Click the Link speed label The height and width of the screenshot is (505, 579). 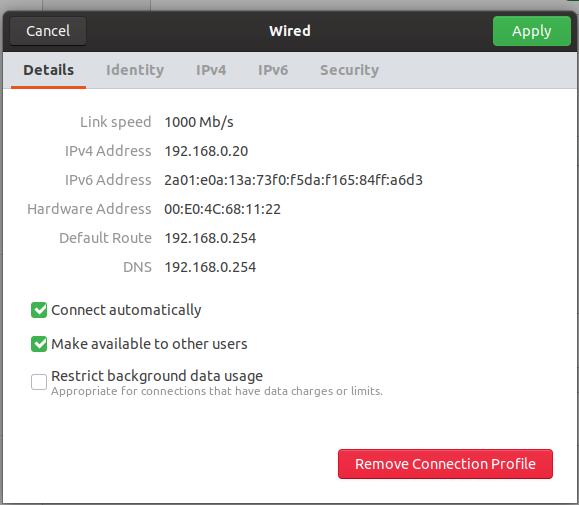(116, 122)
